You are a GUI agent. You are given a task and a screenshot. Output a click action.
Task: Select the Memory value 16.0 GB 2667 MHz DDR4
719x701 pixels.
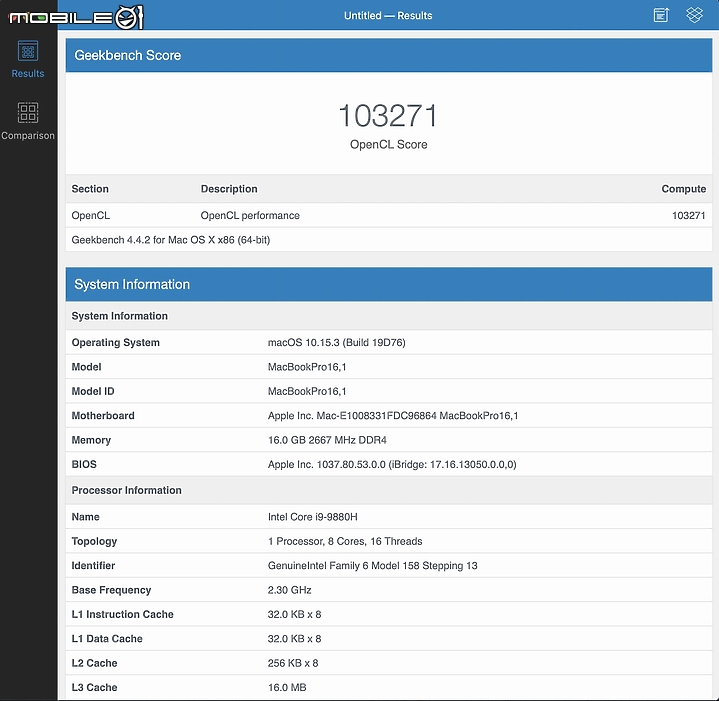tap(327, 440)
